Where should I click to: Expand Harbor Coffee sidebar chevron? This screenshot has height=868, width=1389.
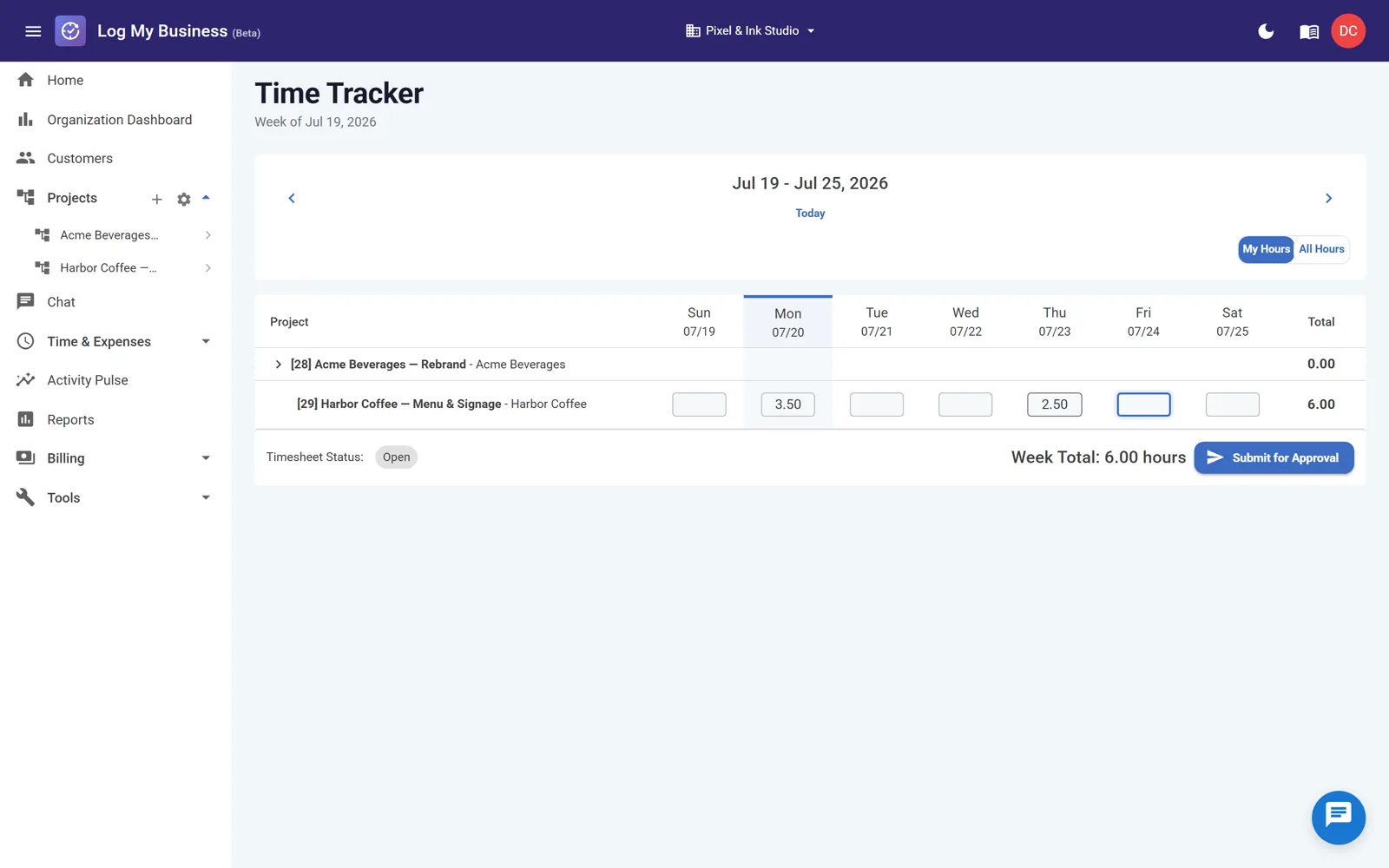click(208, 268)
